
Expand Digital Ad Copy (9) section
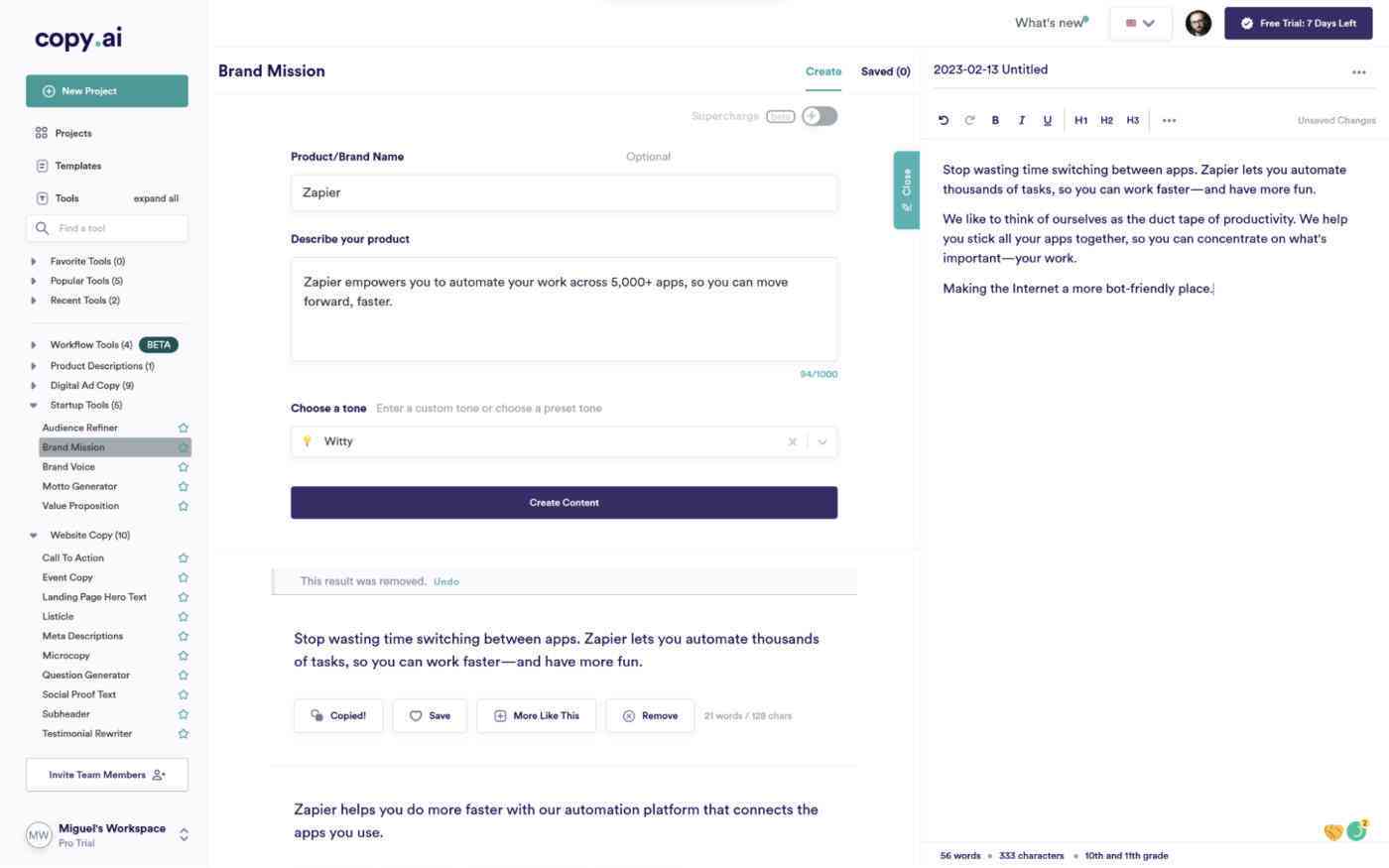coord(34,385)
